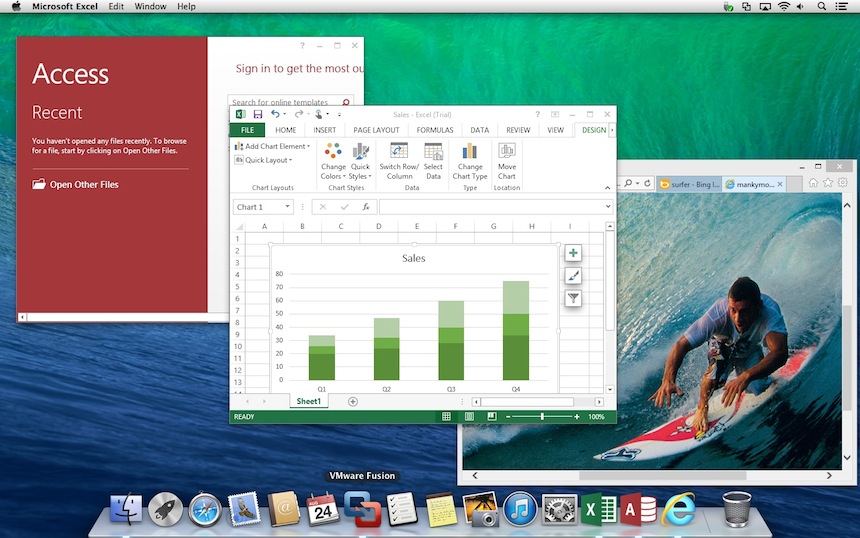The height and width of the screenshot is (538, 860).
Task: Click Sign in to get the most link
Action: 299,69
